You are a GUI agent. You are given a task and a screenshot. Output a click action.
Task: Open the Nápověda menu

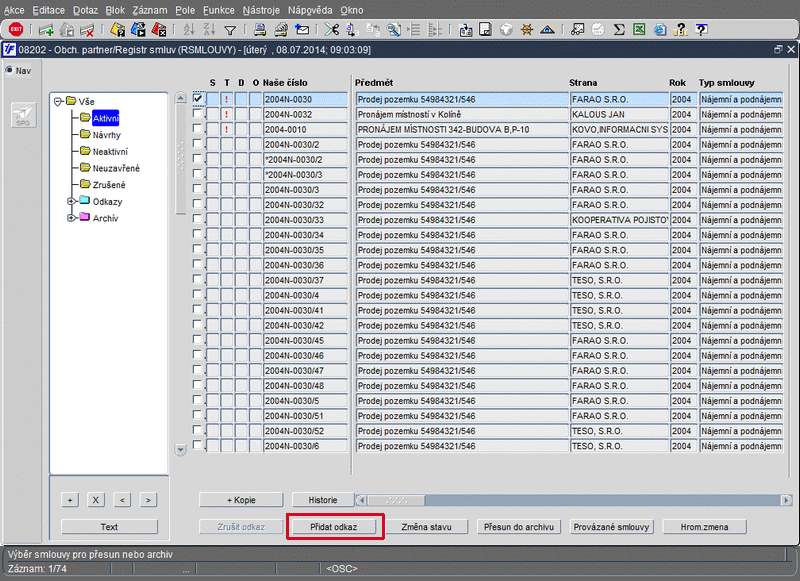[310, 10]
